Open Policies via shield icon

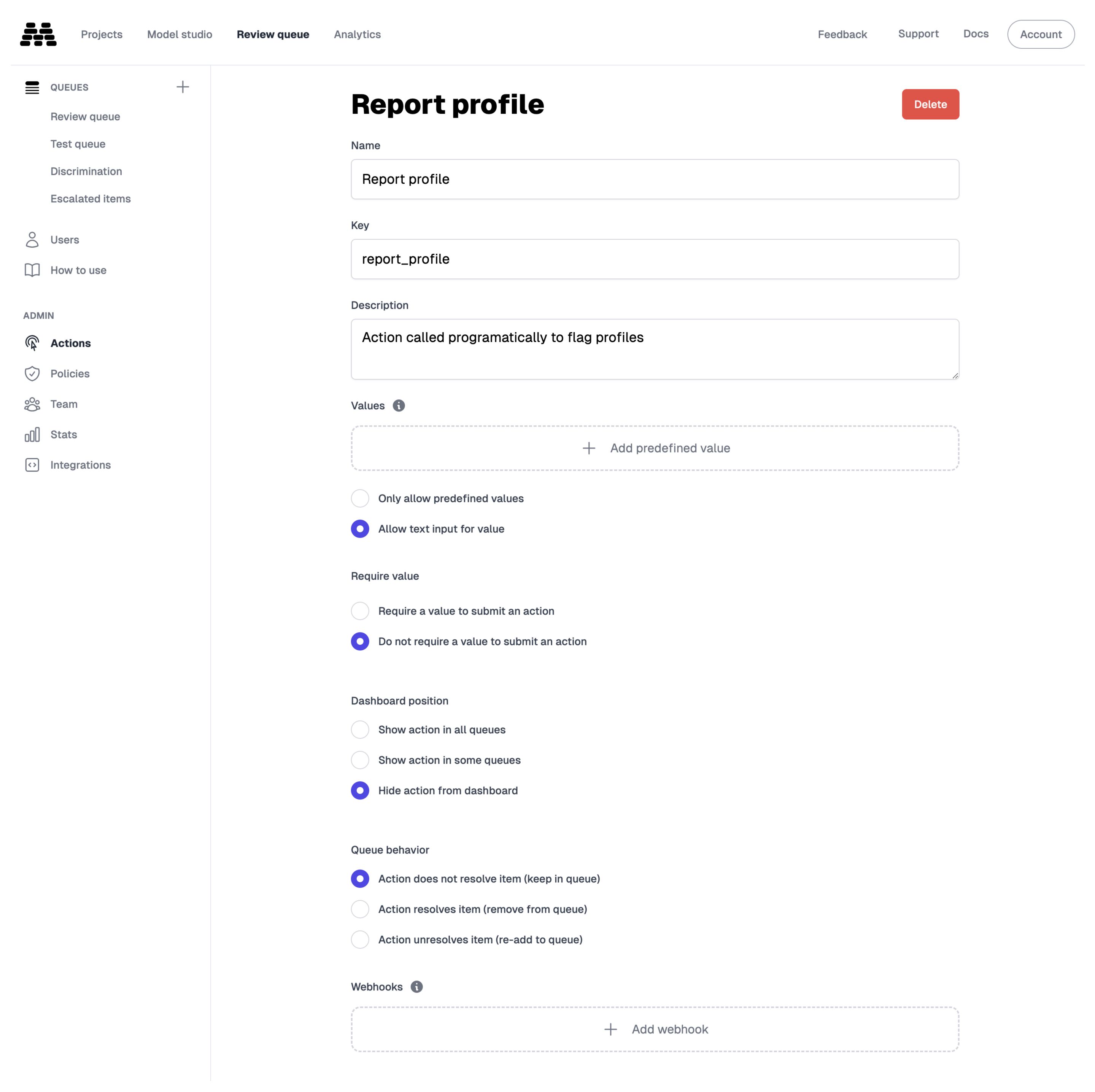32,374
